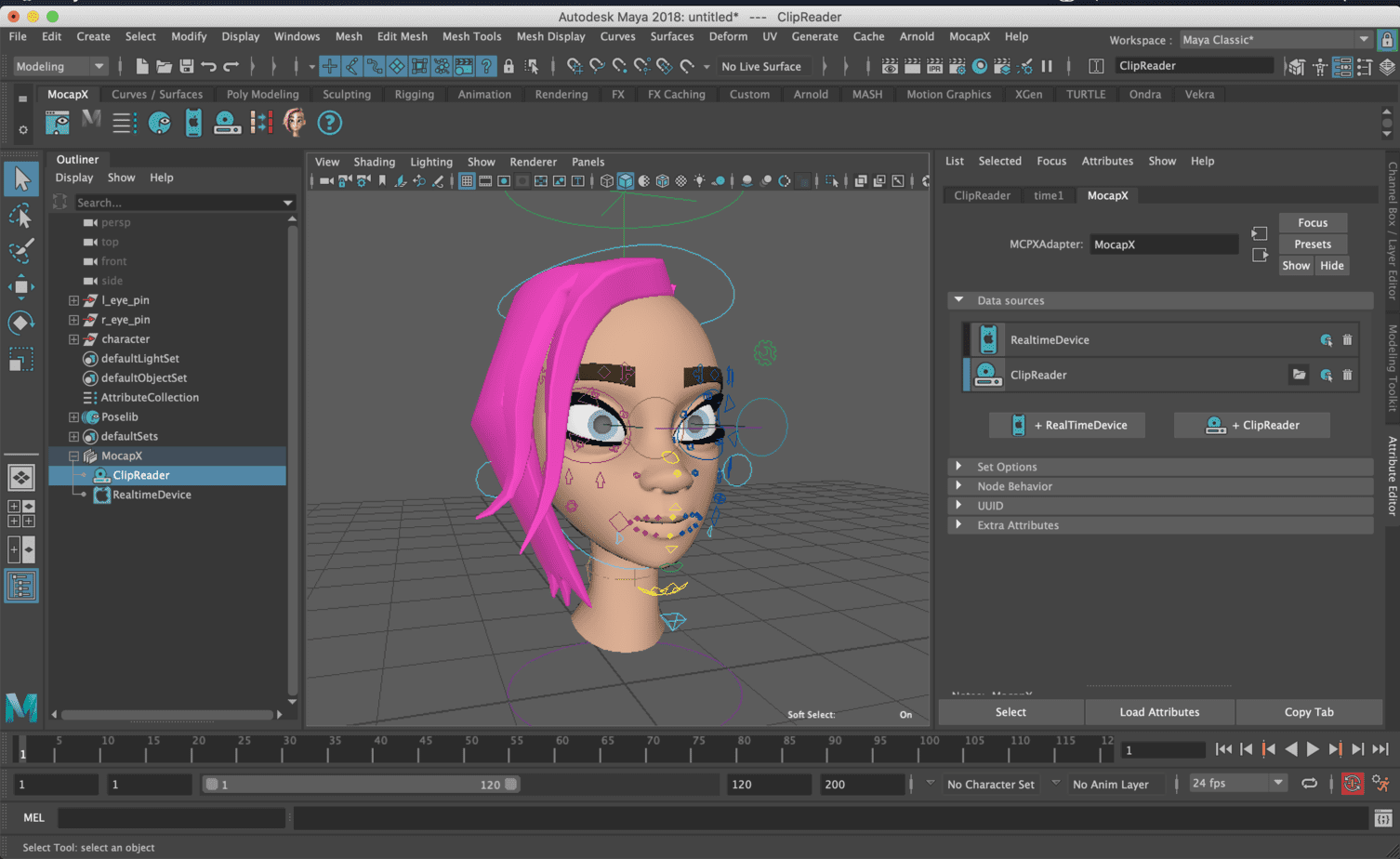Open MocapX question mark help icon
This screenshot has width=1400, height=859.
click(x=330, y=123)
